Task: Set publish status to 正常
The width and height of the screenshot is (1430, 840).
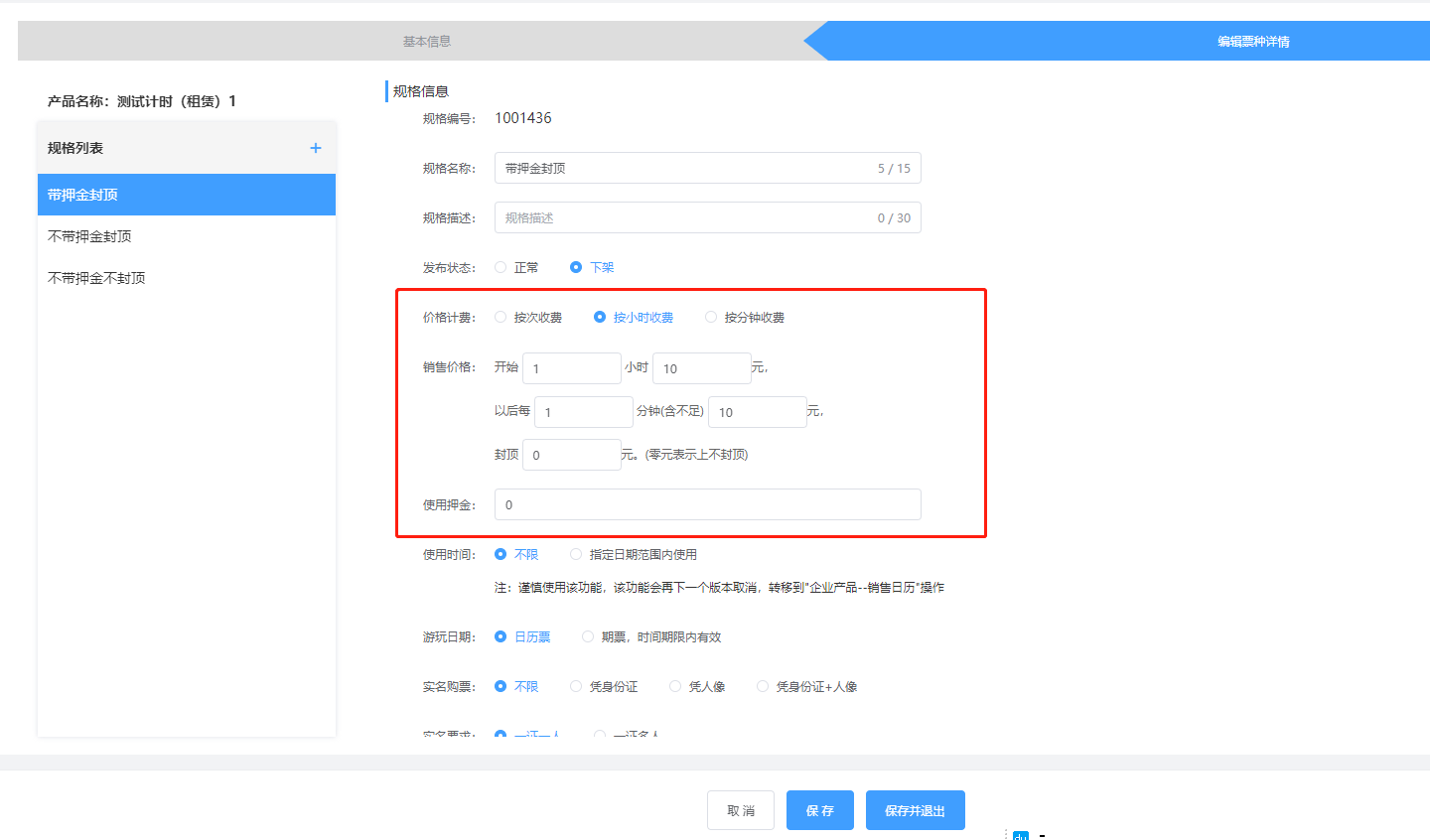Action: coord(501,267)
